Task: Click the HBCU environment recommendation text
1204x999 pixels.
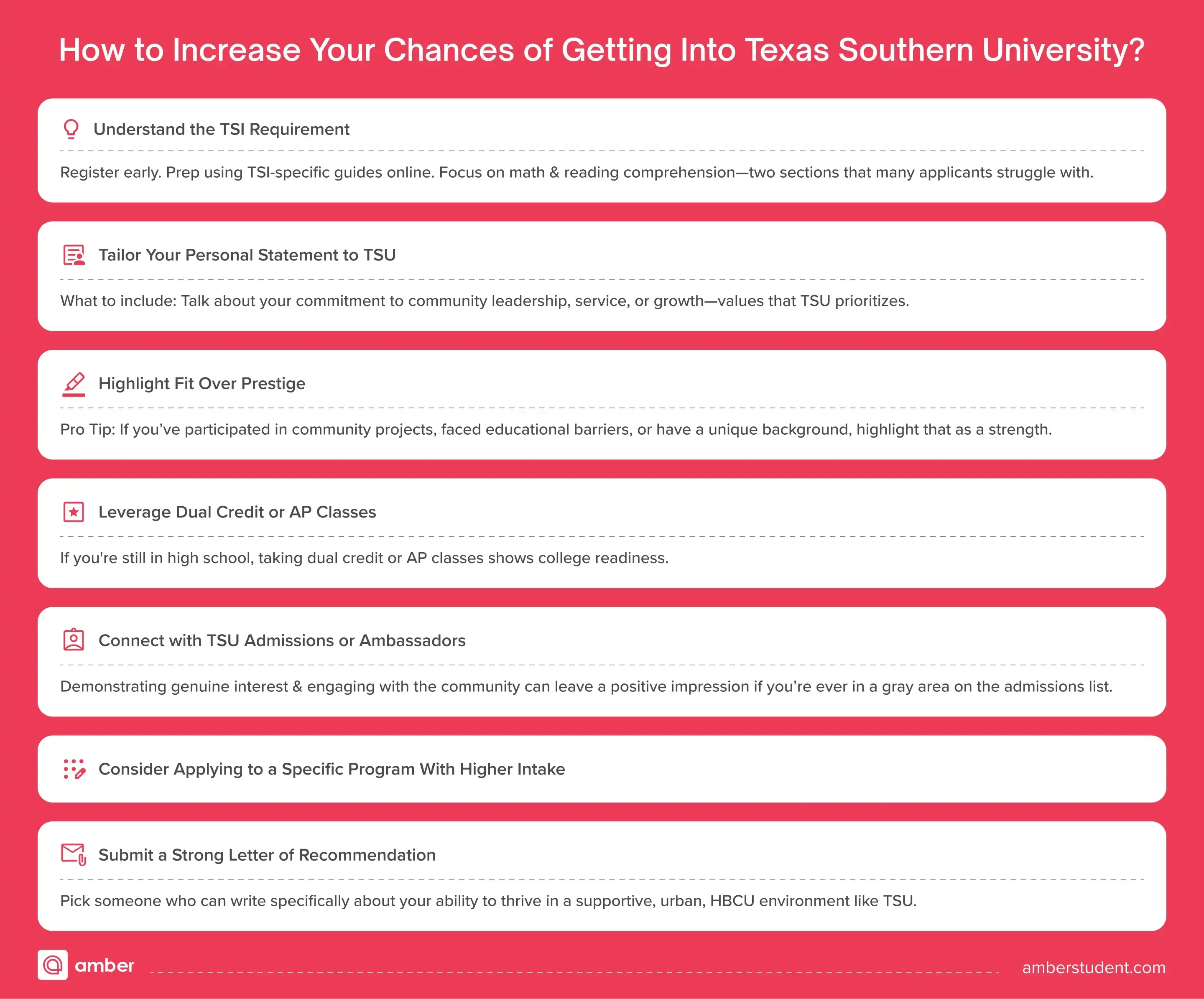Action: (488, 901)
